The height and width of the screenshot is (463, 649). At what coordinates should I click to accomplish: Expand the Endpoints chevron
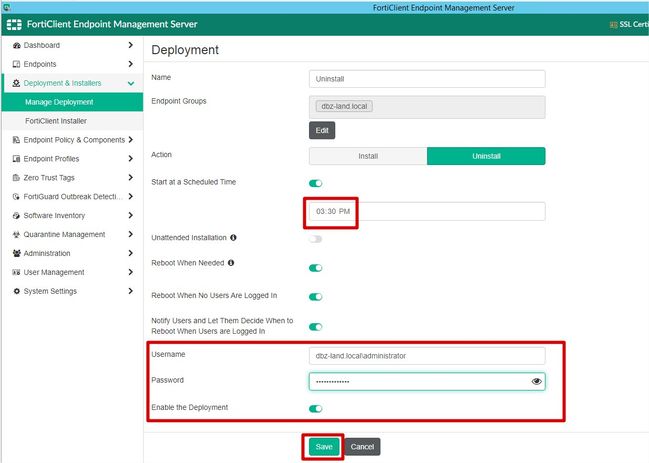[x=131, y=64]
